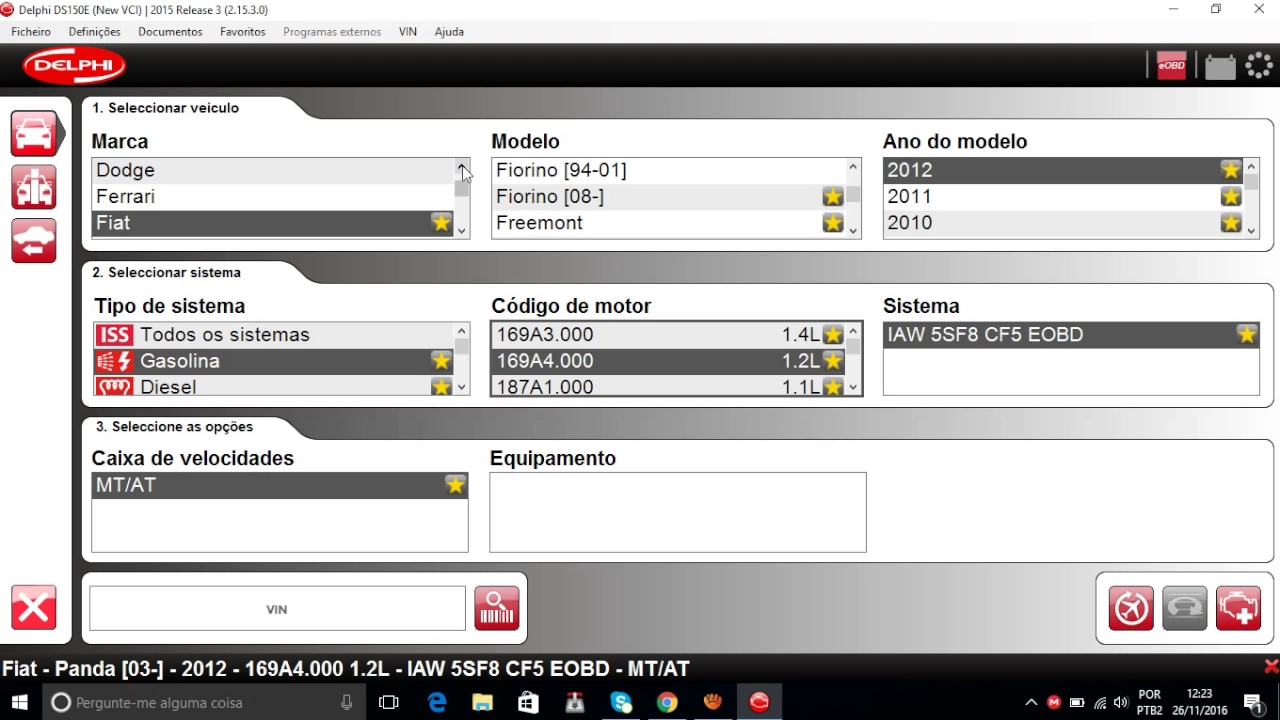
Task: Click Tipo de sistema scroll up arrow
Action: (461, 332)
